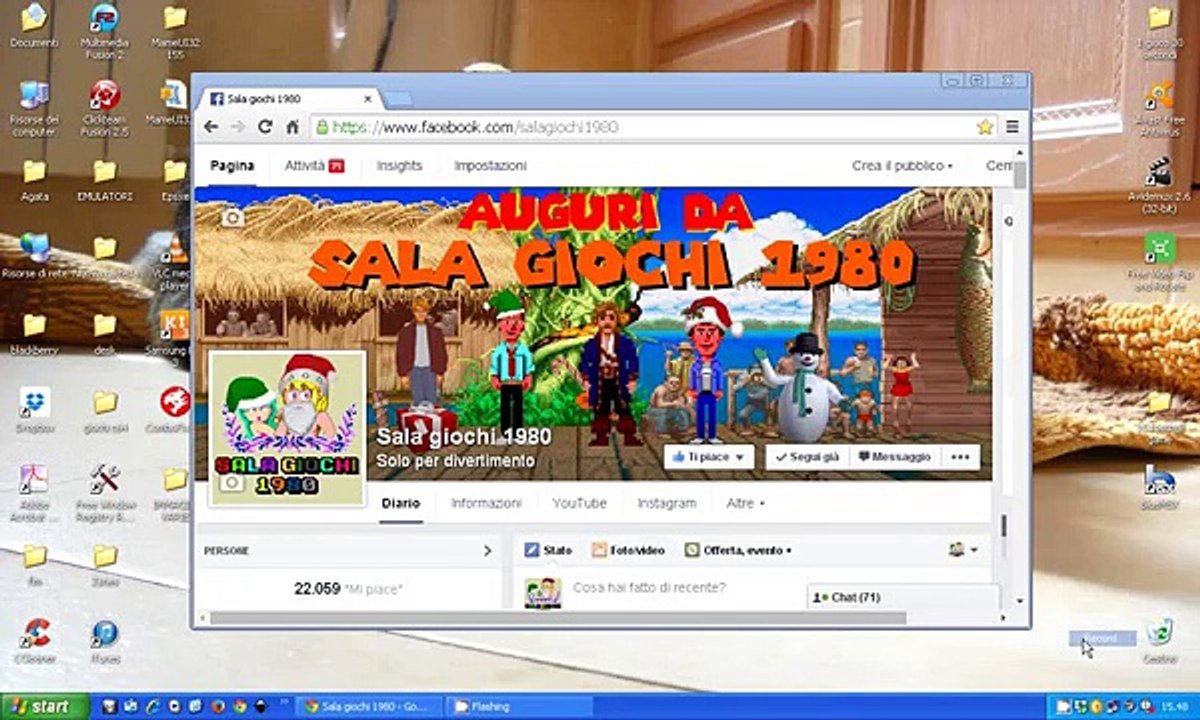This screenshot has width=1200, height=720.
Task: Expand the Persone section chevron
Action: [487, 550]
